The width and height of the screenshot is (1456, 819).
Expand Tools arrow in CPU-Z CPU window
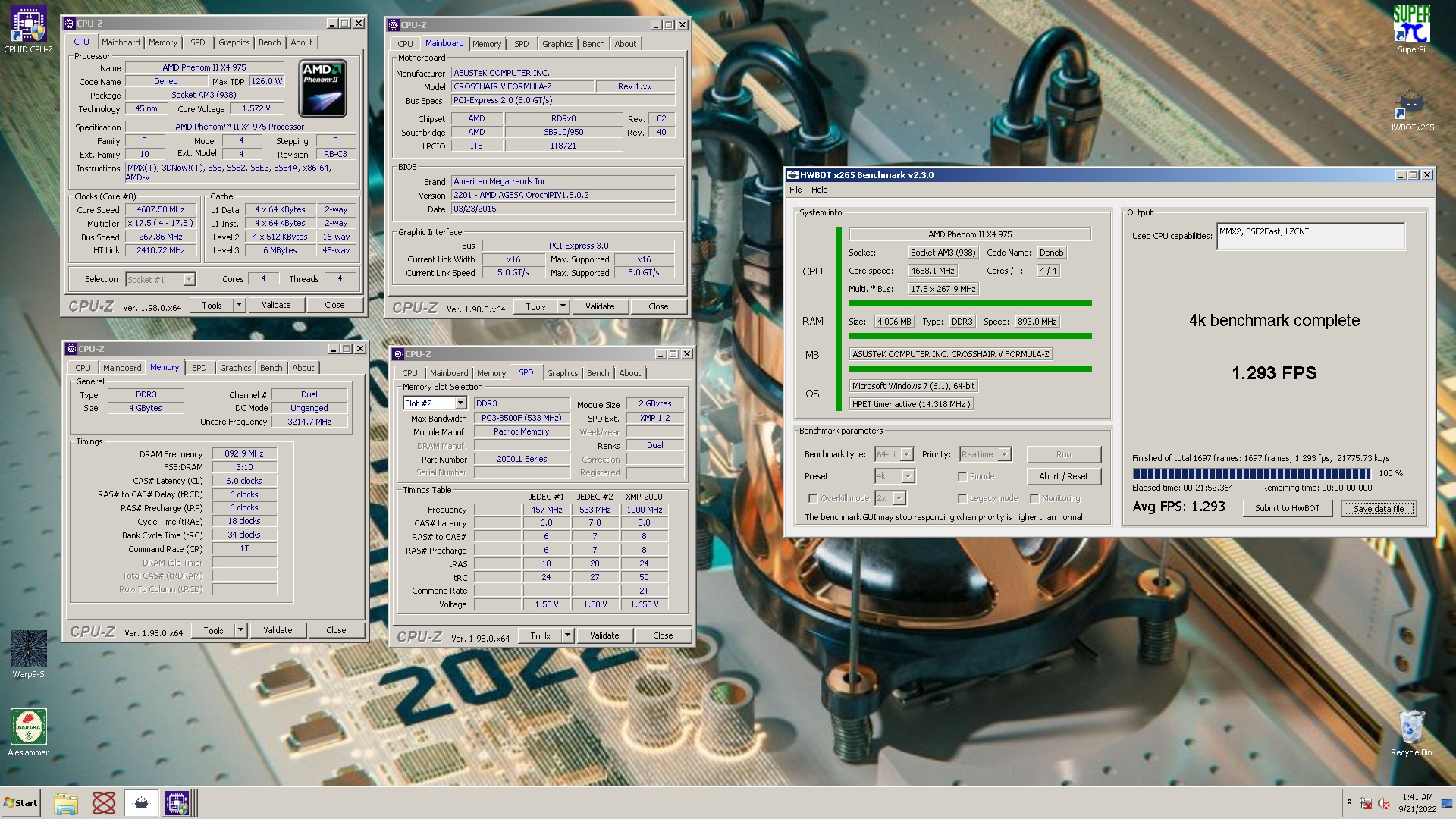(239, 305)
